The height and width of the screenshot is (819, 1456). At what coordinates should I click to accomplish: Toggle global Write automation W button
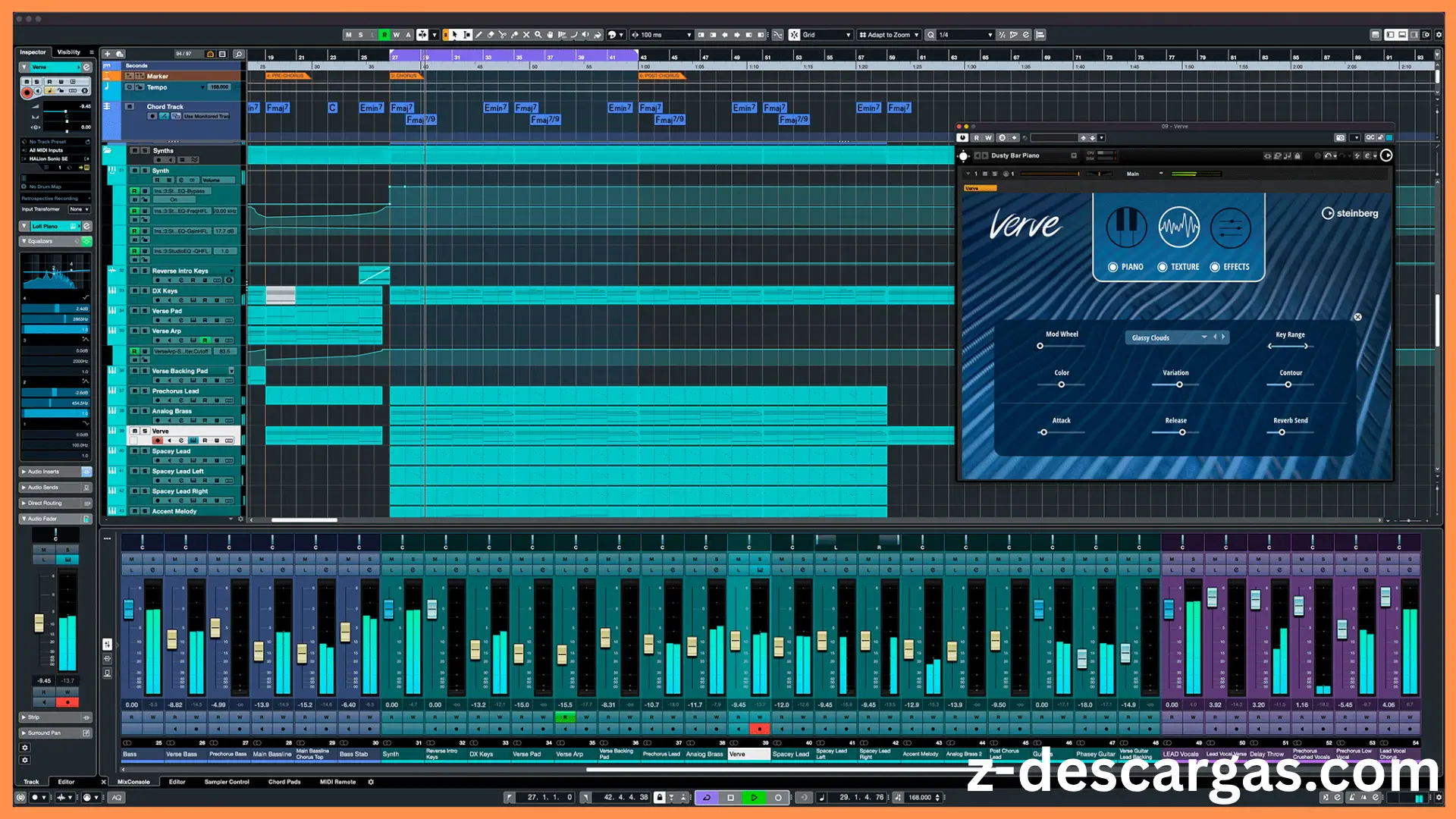(x=396, y=35)
